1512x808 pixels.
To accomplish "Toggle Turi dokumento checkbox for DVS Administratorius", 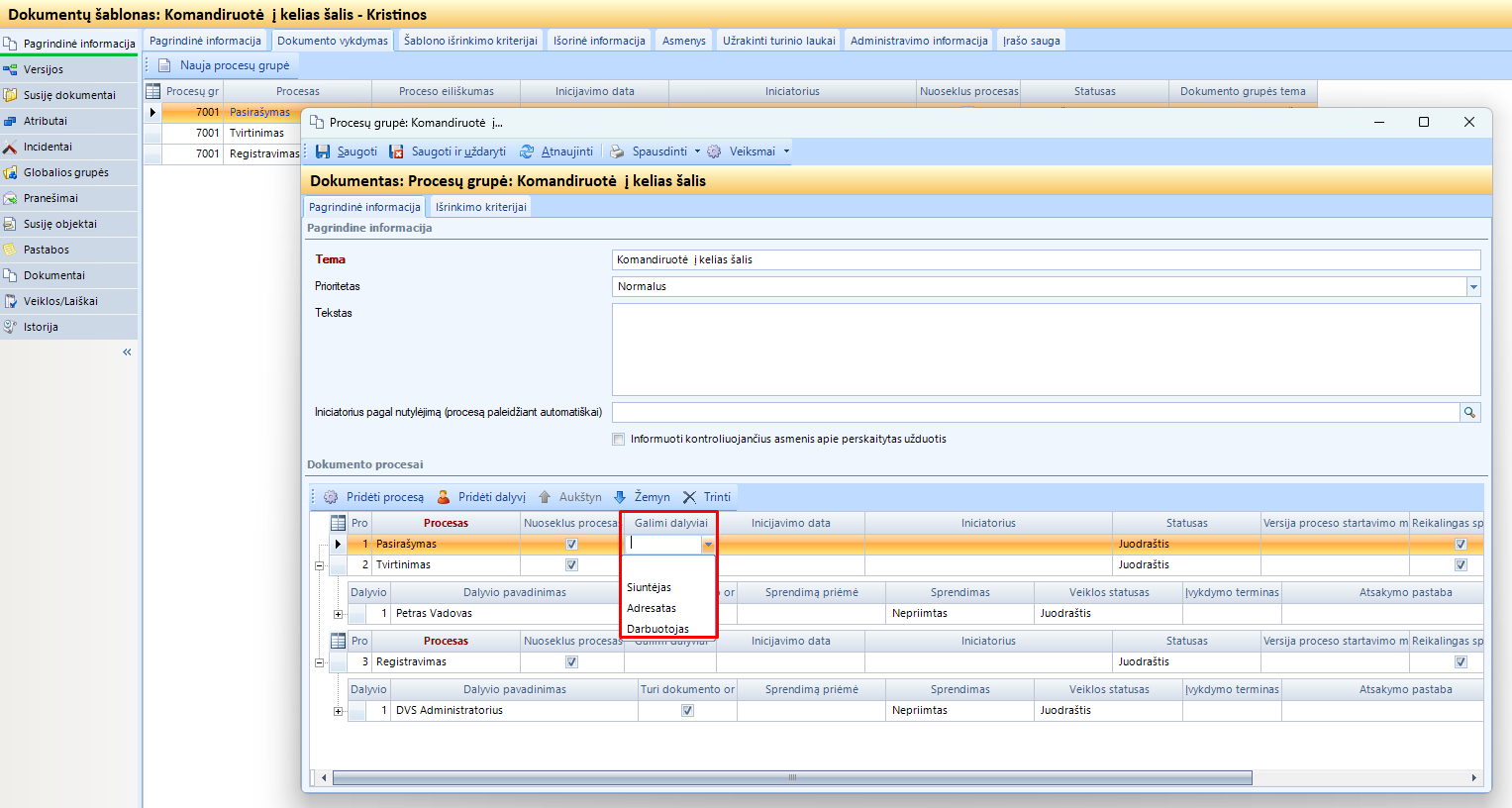I will 687,711.
